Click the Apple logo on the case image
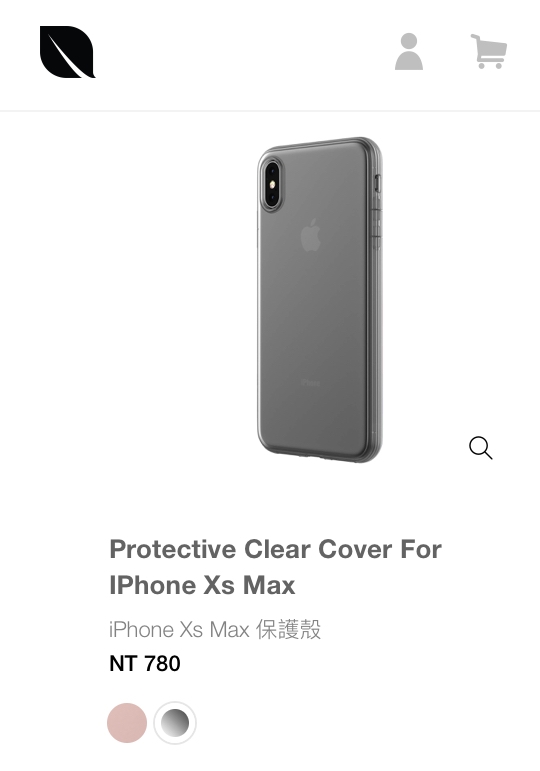 coord(311,236)
